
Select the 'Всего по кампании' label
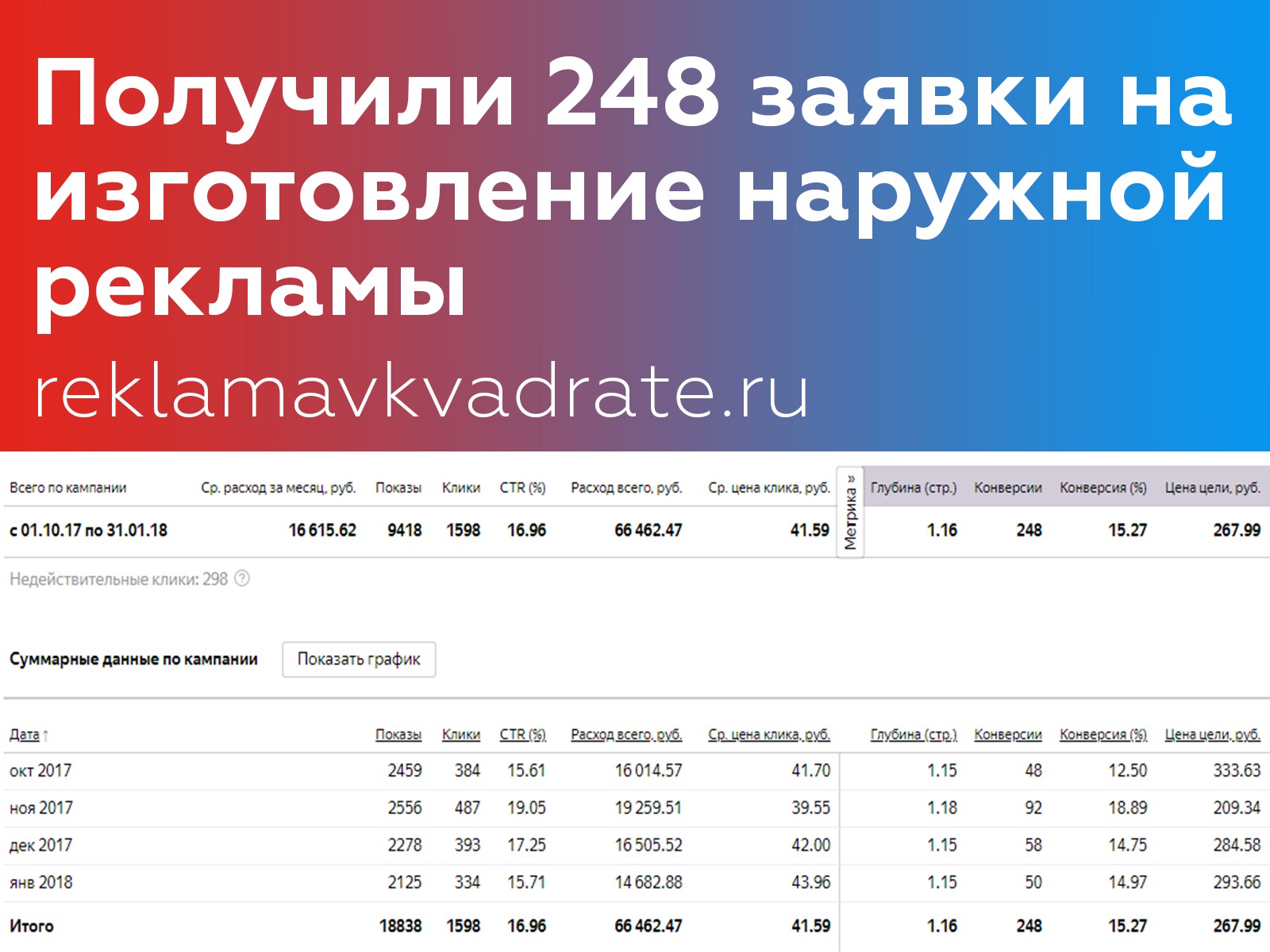click(x=68, y=488)
